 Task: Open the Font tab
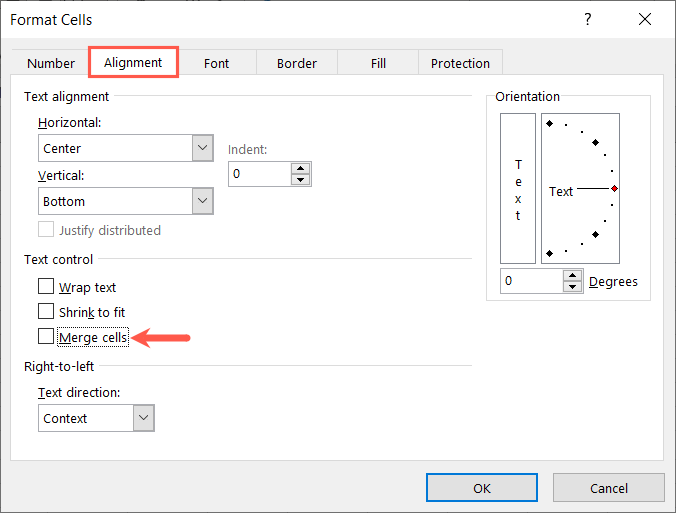click(216, 63)
